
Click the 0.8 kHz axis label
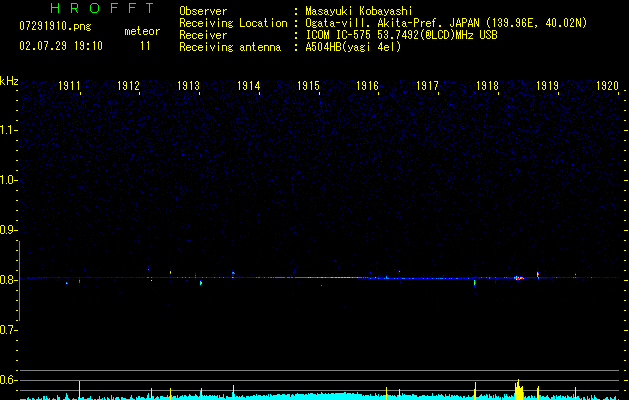[8, 280]
